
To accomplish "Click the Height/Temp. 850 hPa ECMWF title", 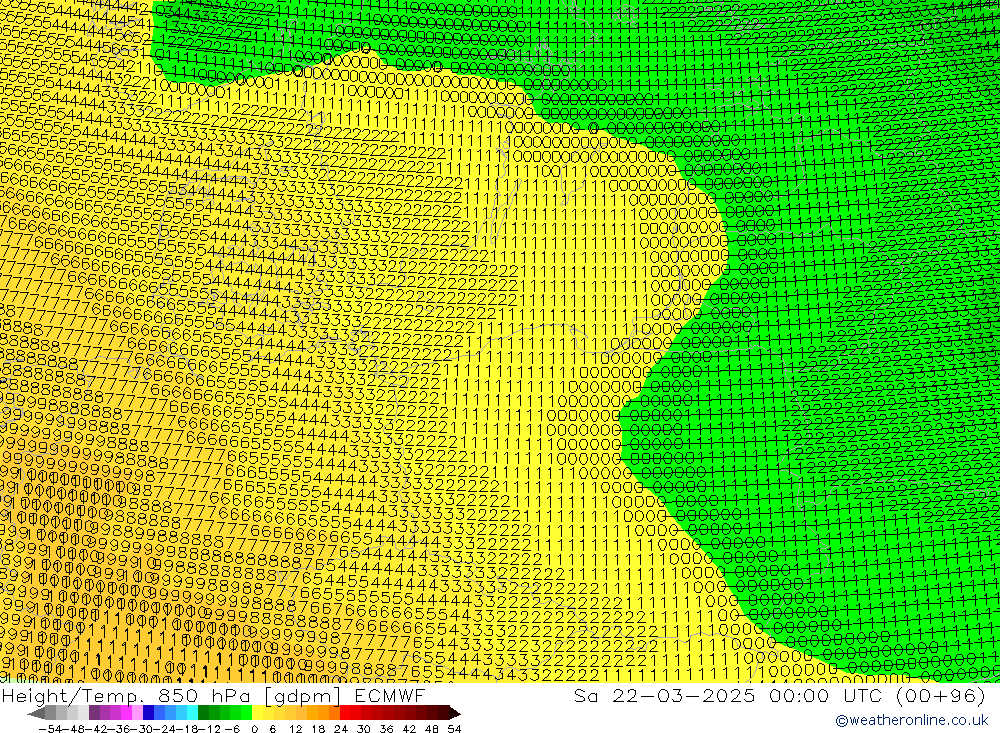I will 213,695.
